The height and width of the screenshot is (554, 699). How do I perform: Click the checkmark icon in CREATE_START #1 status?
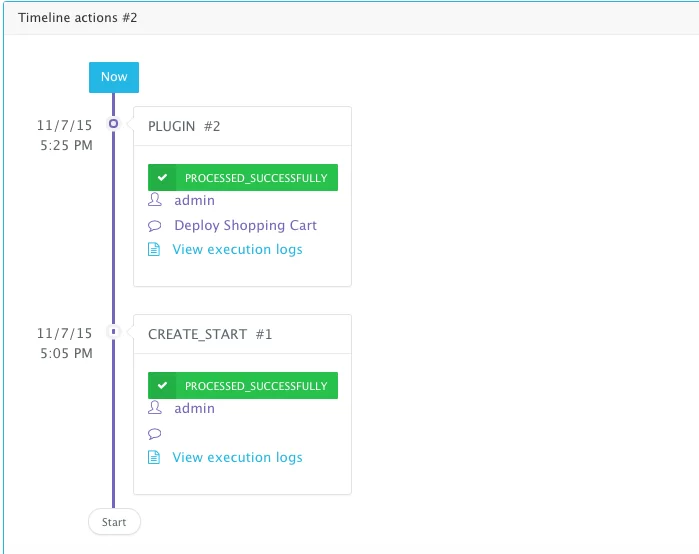[162, 386]
